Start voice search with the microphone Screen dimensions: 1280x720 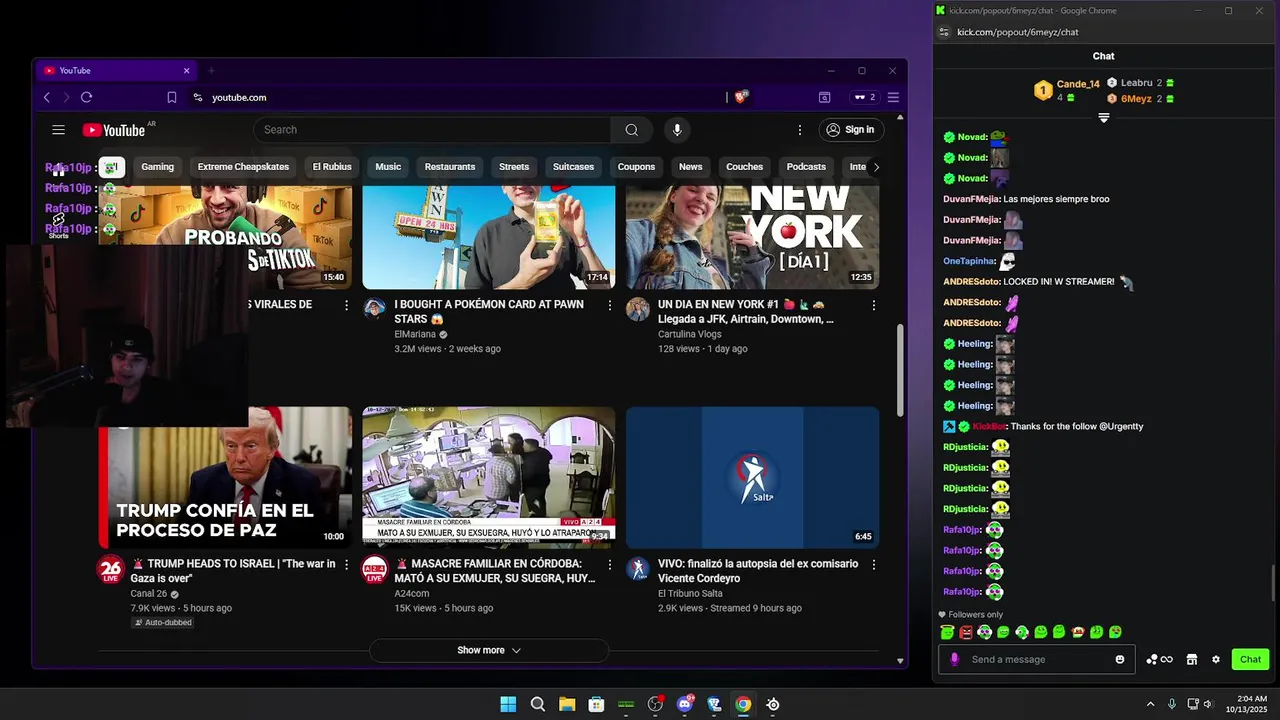(677, 130)
